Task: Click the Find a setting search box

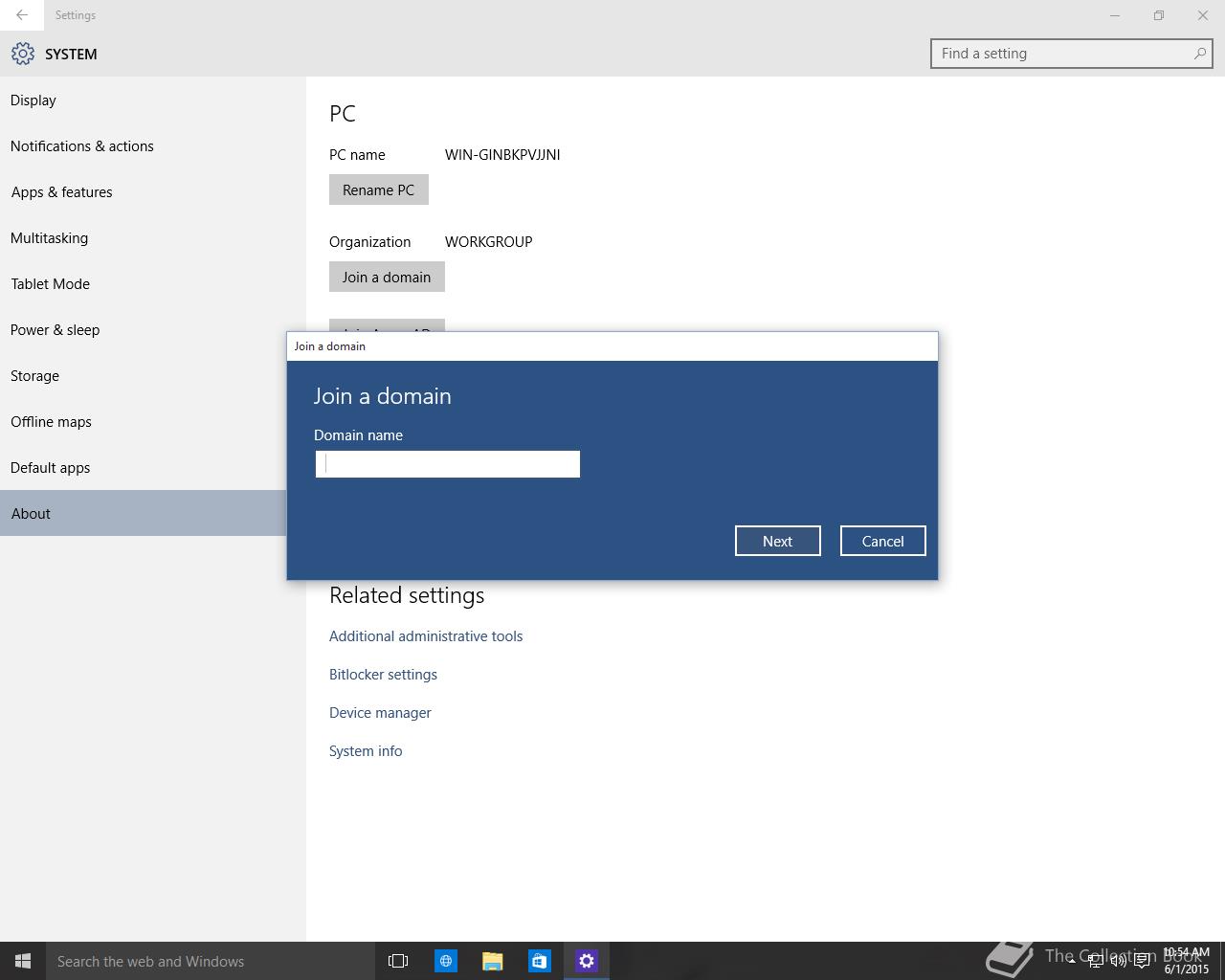Action: 1072,54
